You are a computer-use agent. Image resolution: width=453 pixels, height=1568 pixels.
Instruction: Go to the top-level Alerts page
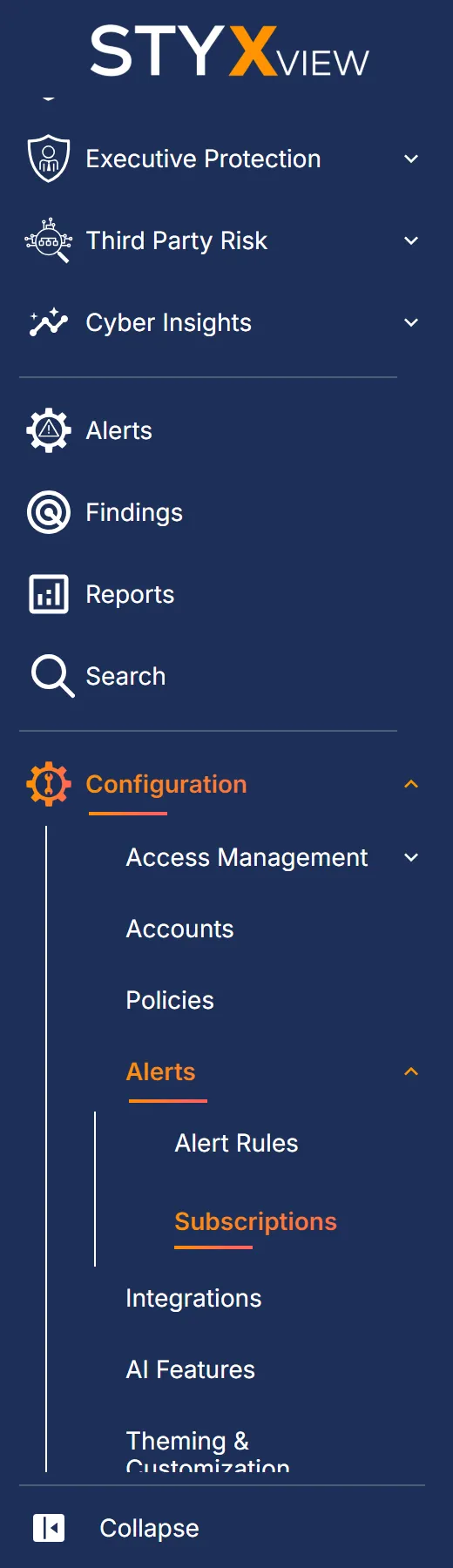118,430
